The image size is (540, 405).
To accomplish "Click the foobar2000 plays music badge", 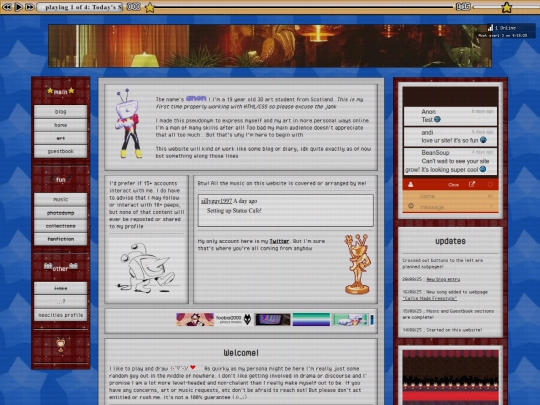I will click(x=233, y=320).
